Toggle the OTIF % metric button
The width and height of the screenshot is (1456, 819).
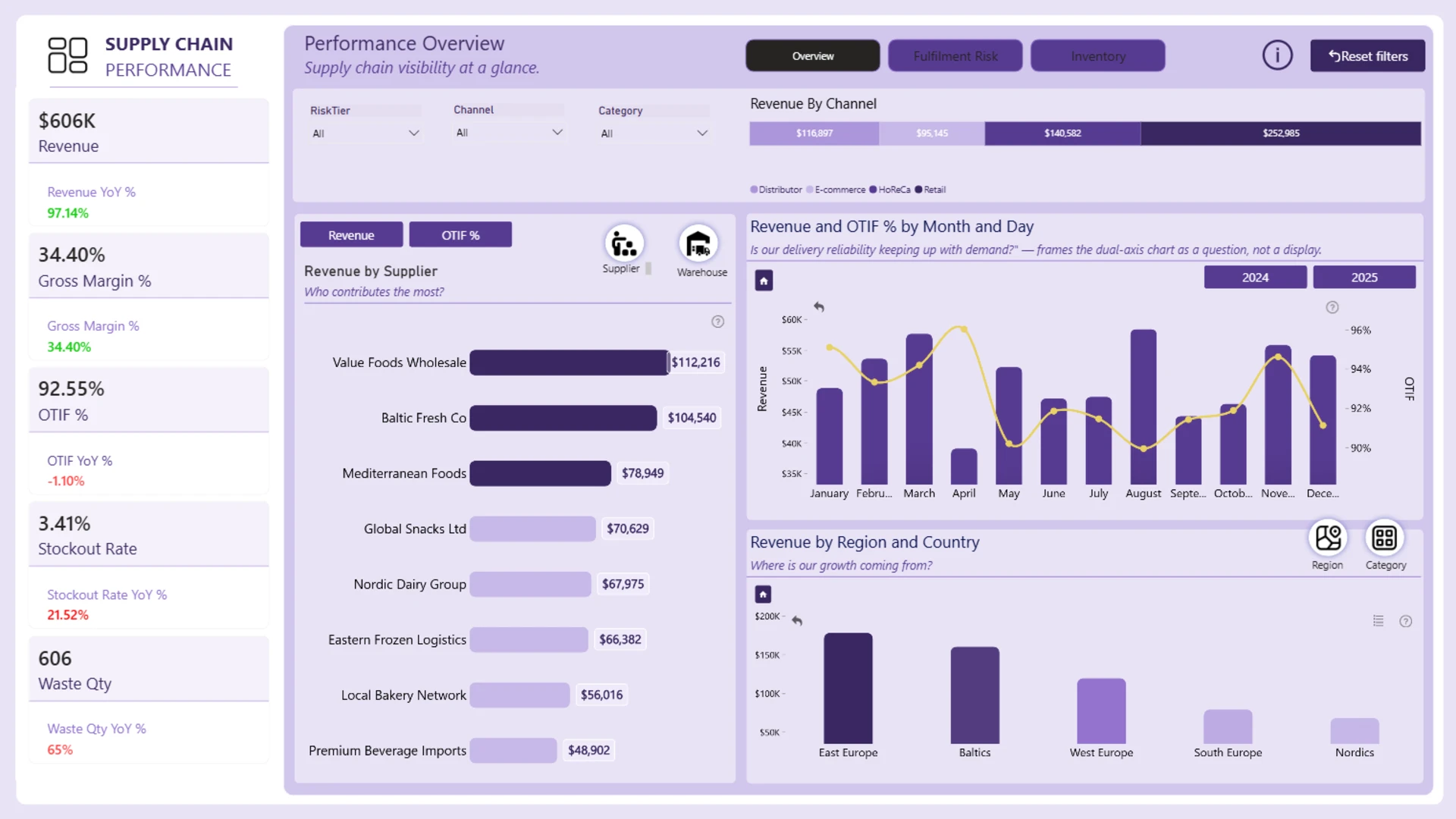pos(460,235)
